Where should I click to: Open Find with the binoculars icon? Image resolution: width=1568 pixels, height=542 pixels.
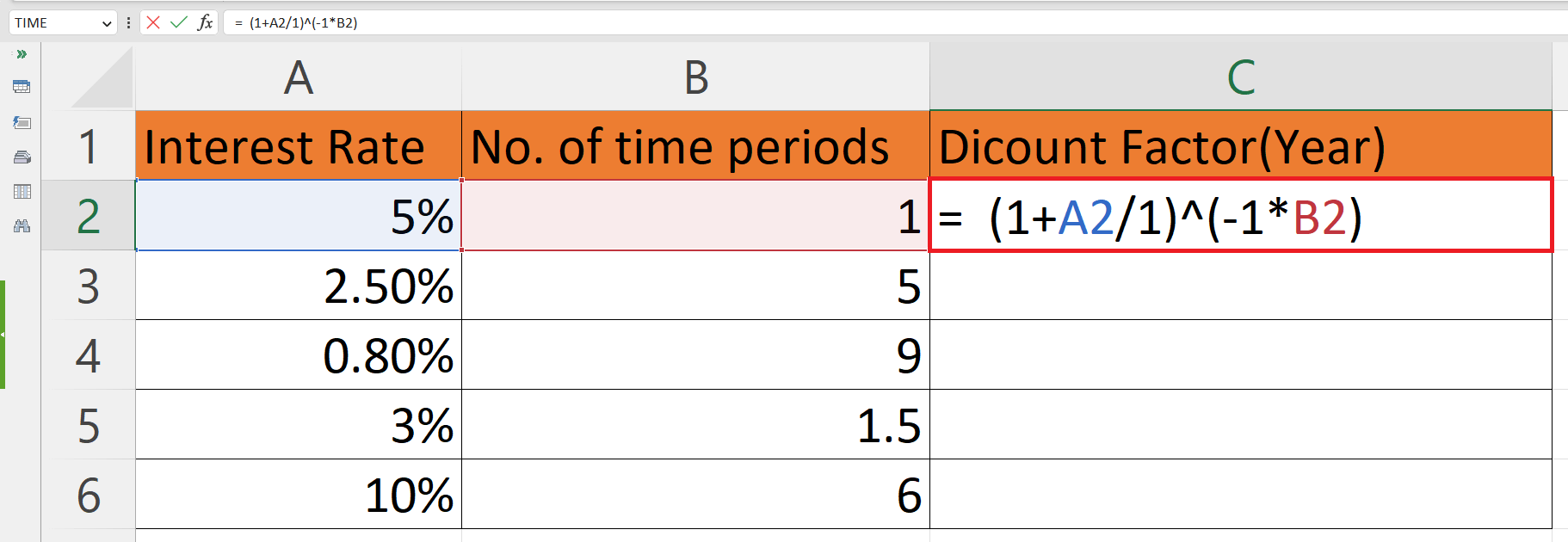pyautogui.click(x=22, y=225)
